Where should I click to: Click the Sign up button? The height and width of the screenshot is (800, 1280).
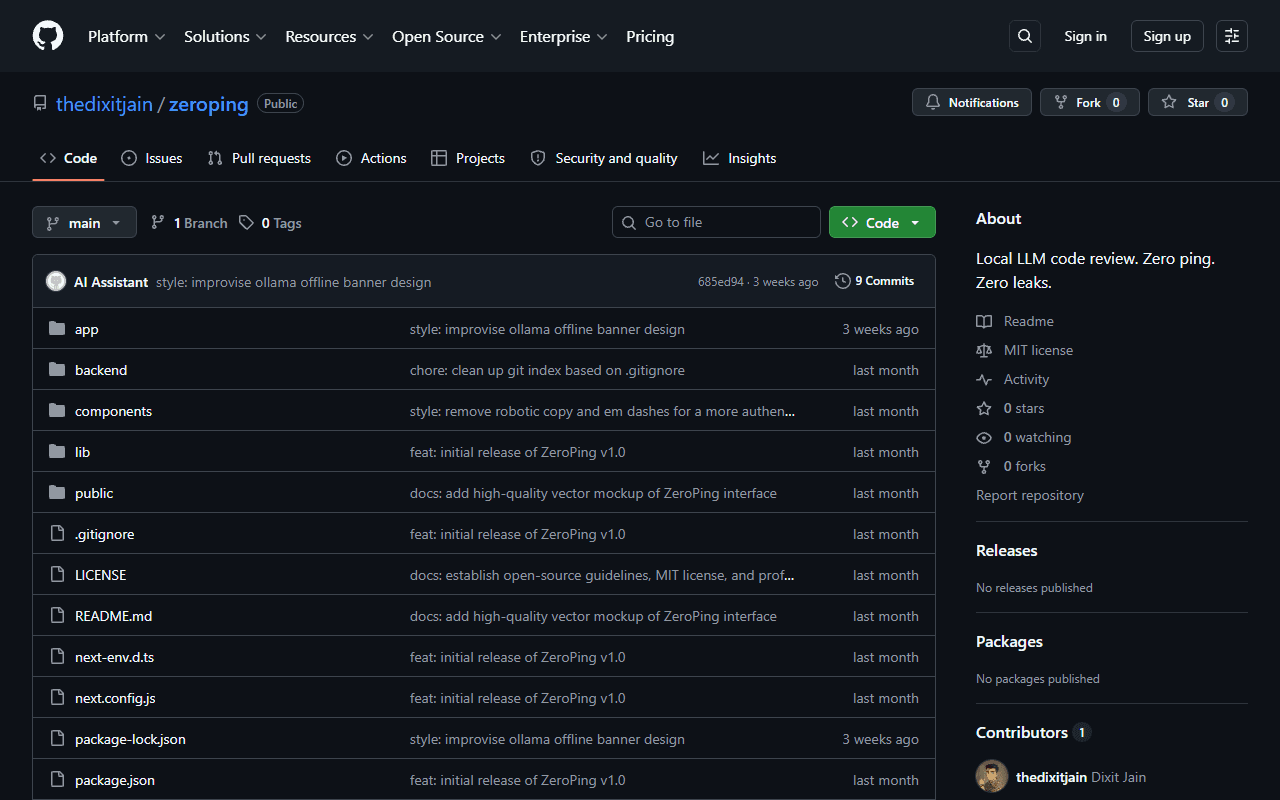point(1167,36)
